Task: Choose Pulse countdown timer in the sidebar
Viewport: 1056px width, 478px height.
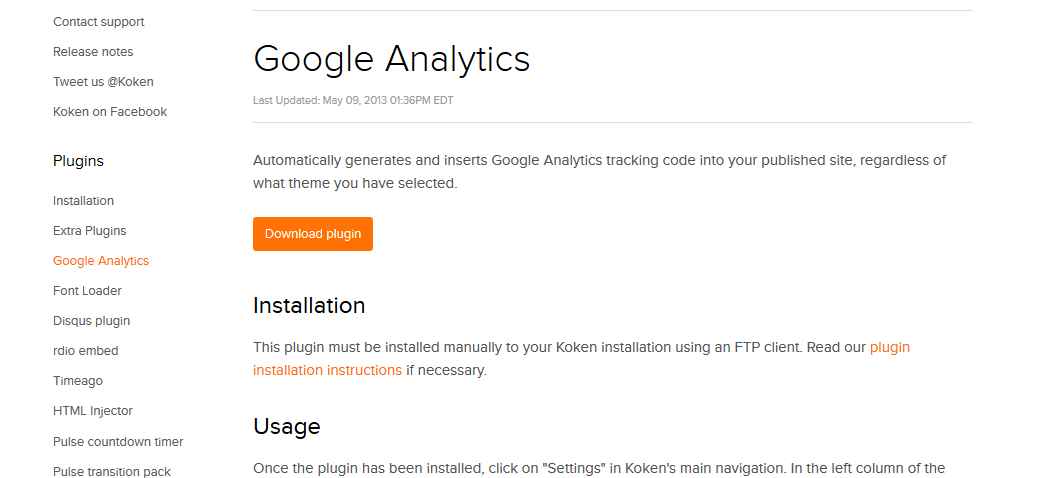Action: tap(118, 442)
